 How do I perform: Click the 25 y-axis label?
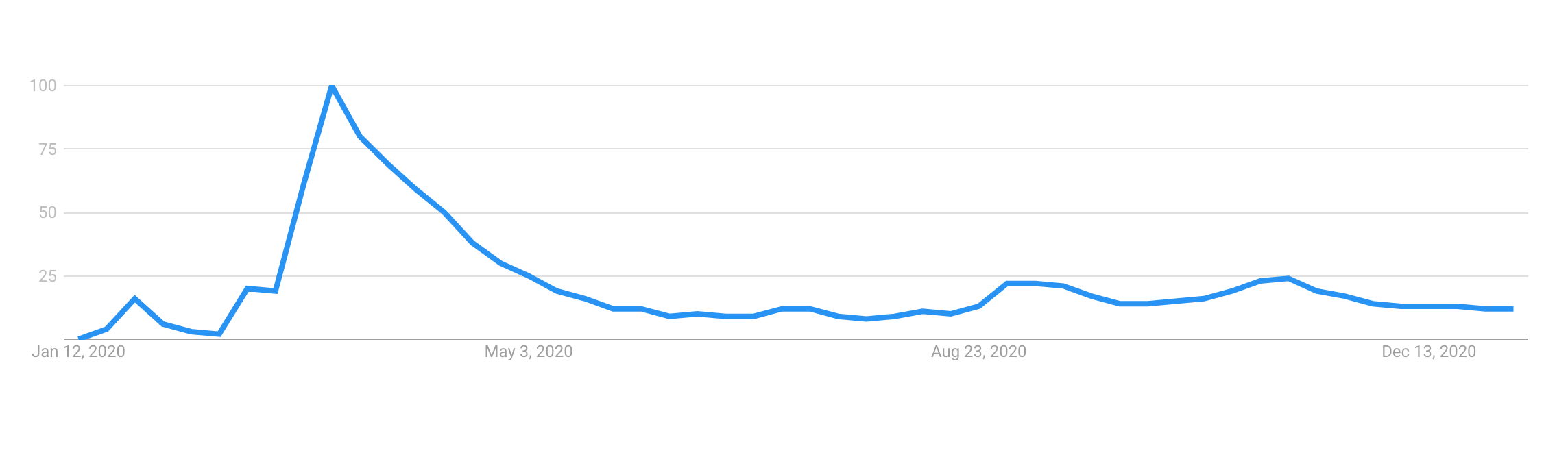[x=48, y=276]
